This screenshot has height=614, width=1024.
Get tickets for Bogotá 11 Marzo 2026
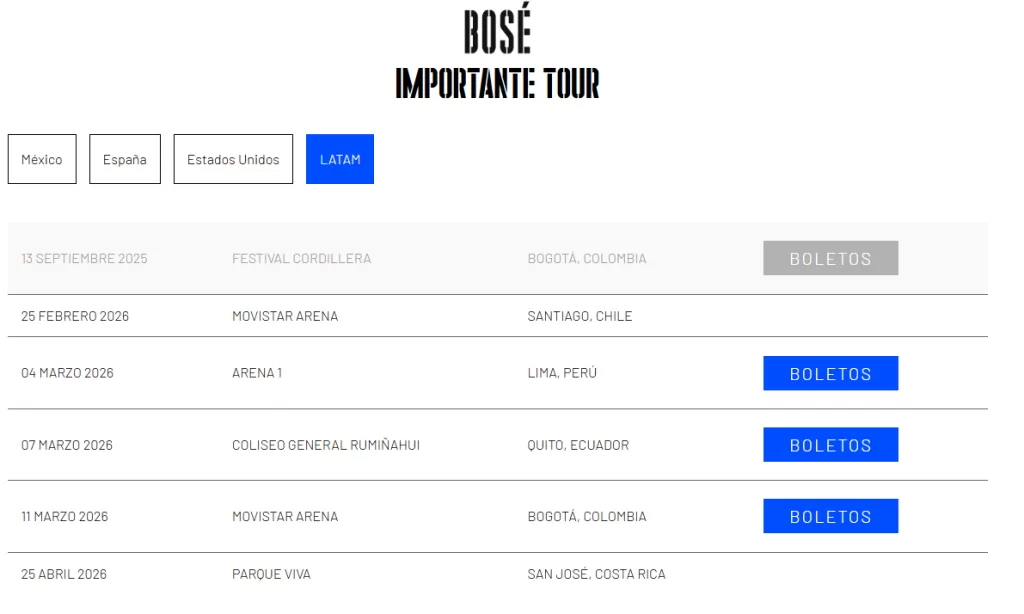pos(830,516)
